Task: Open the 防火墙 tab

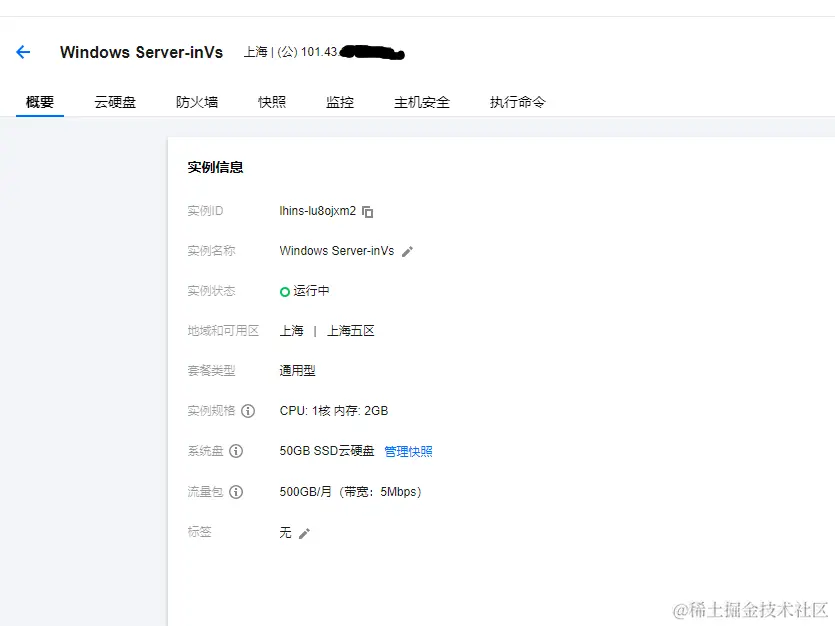Action: [196, 101]
